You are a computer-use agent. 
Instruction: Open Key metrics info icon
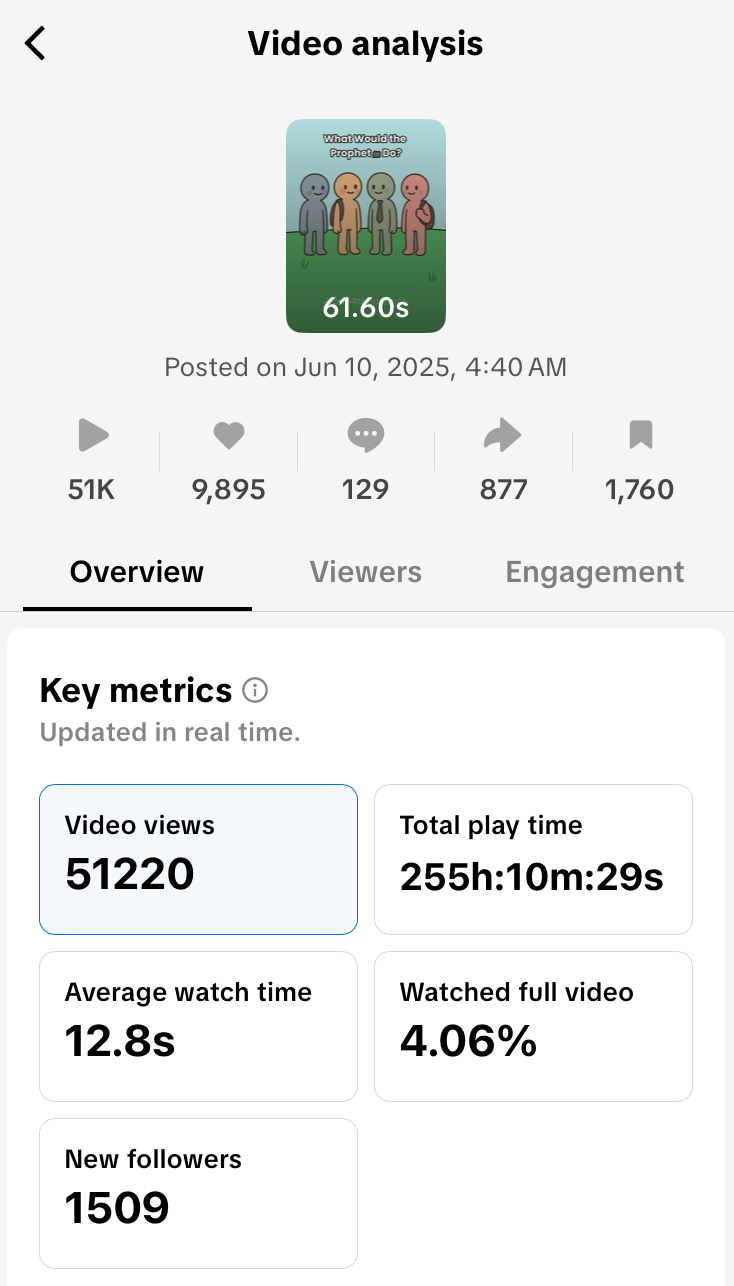point(255,690)
